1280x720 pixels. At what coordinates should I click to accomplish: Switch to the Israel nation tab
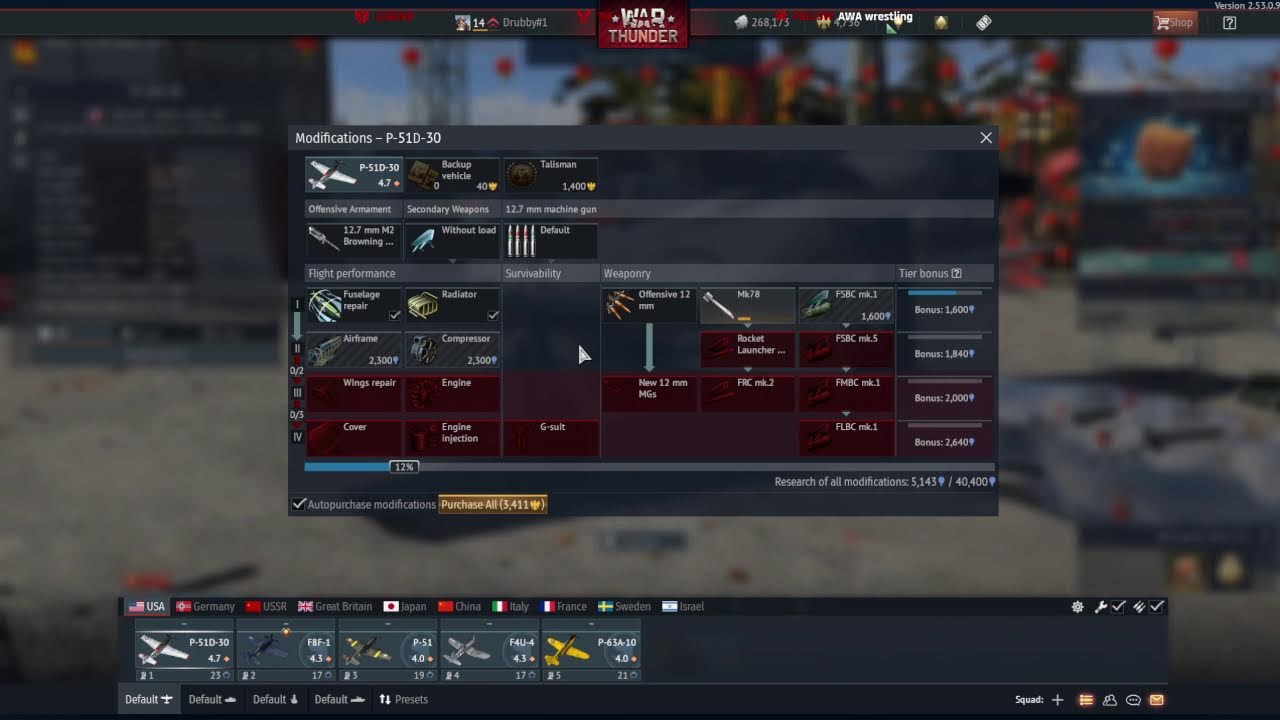pos(683,606)
